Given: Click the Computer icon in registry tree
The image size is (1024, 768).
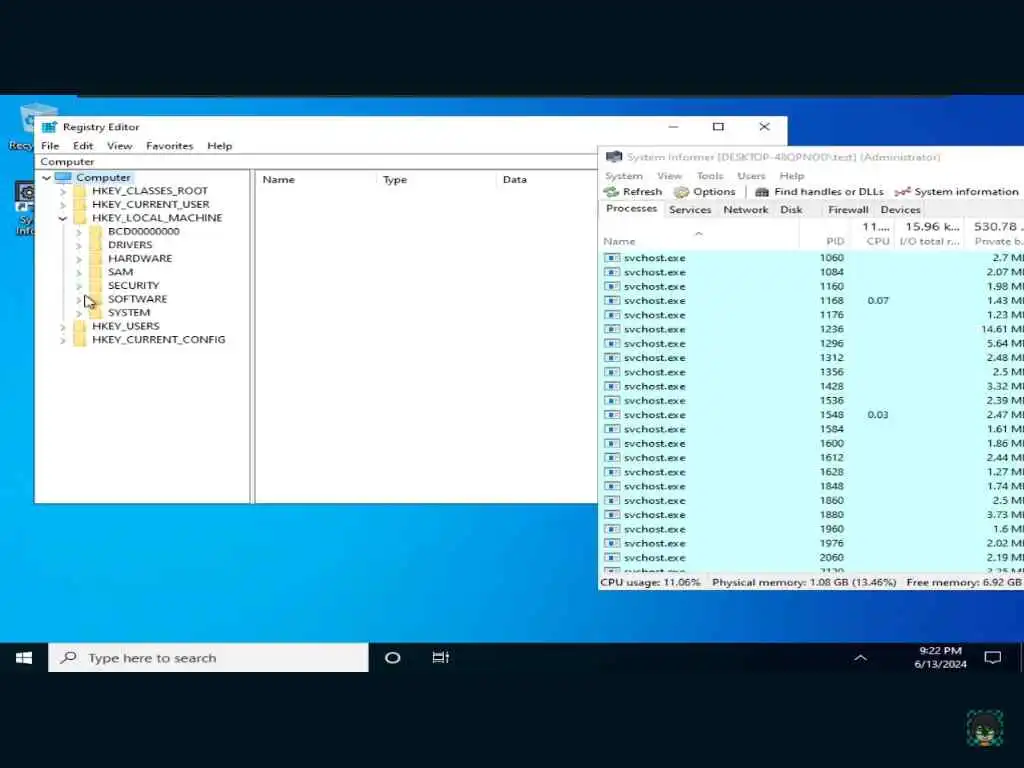Looking at the screenshot, I should pos(63,178).
